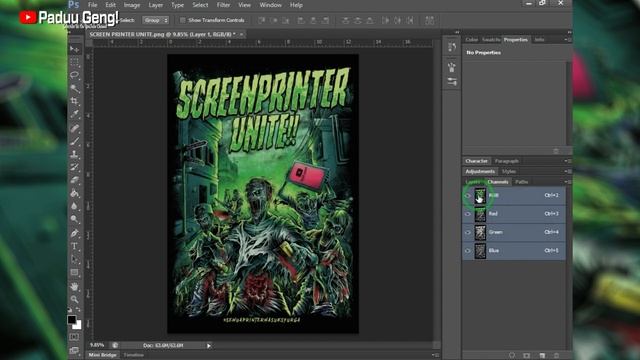Enable Show Transform Controls checkbox
Screen dimensions: 640x360
tap(182, 20)
